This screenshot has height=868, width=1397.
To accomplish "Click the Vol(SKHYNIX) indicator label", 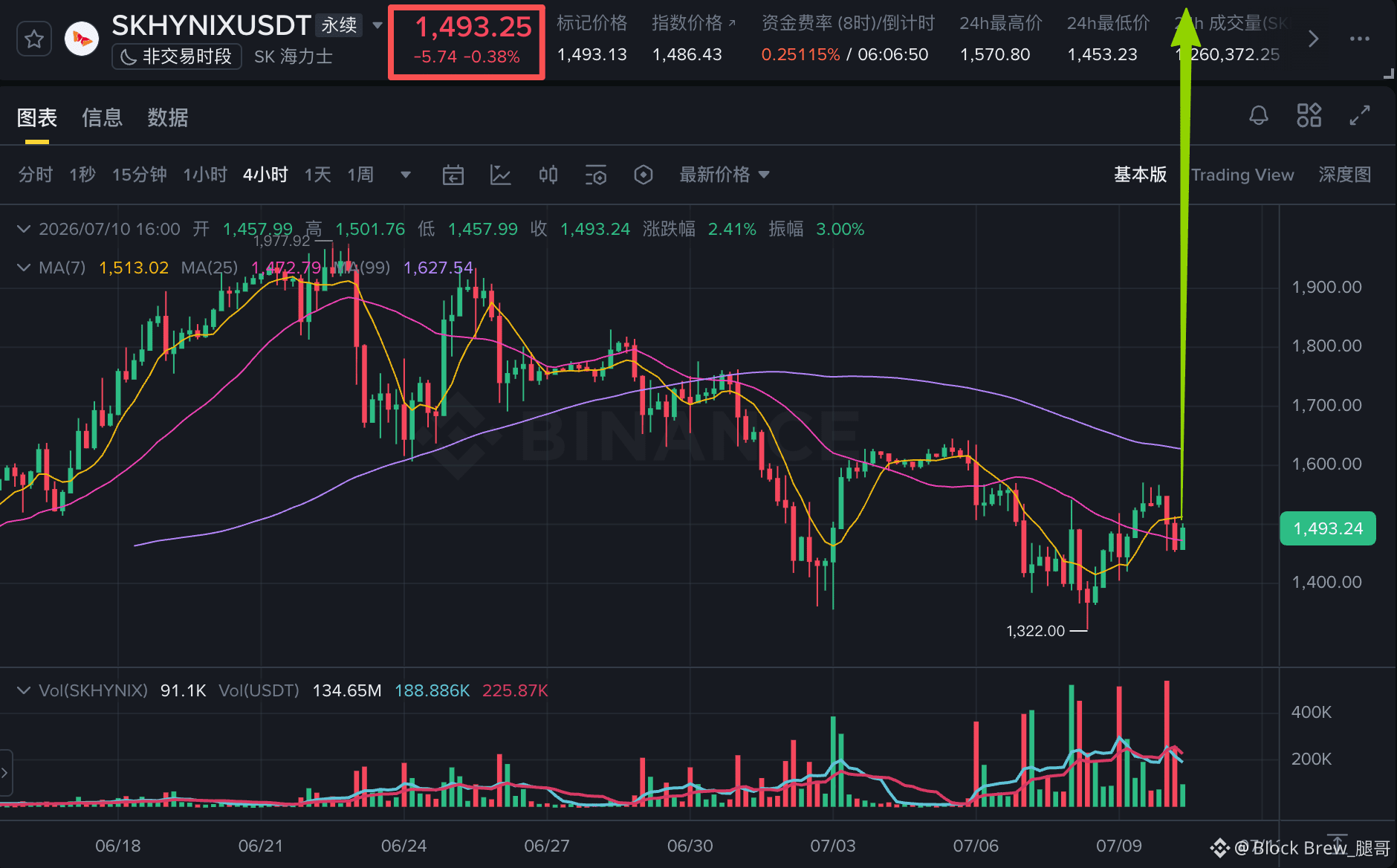I will [x=94, y=690].
